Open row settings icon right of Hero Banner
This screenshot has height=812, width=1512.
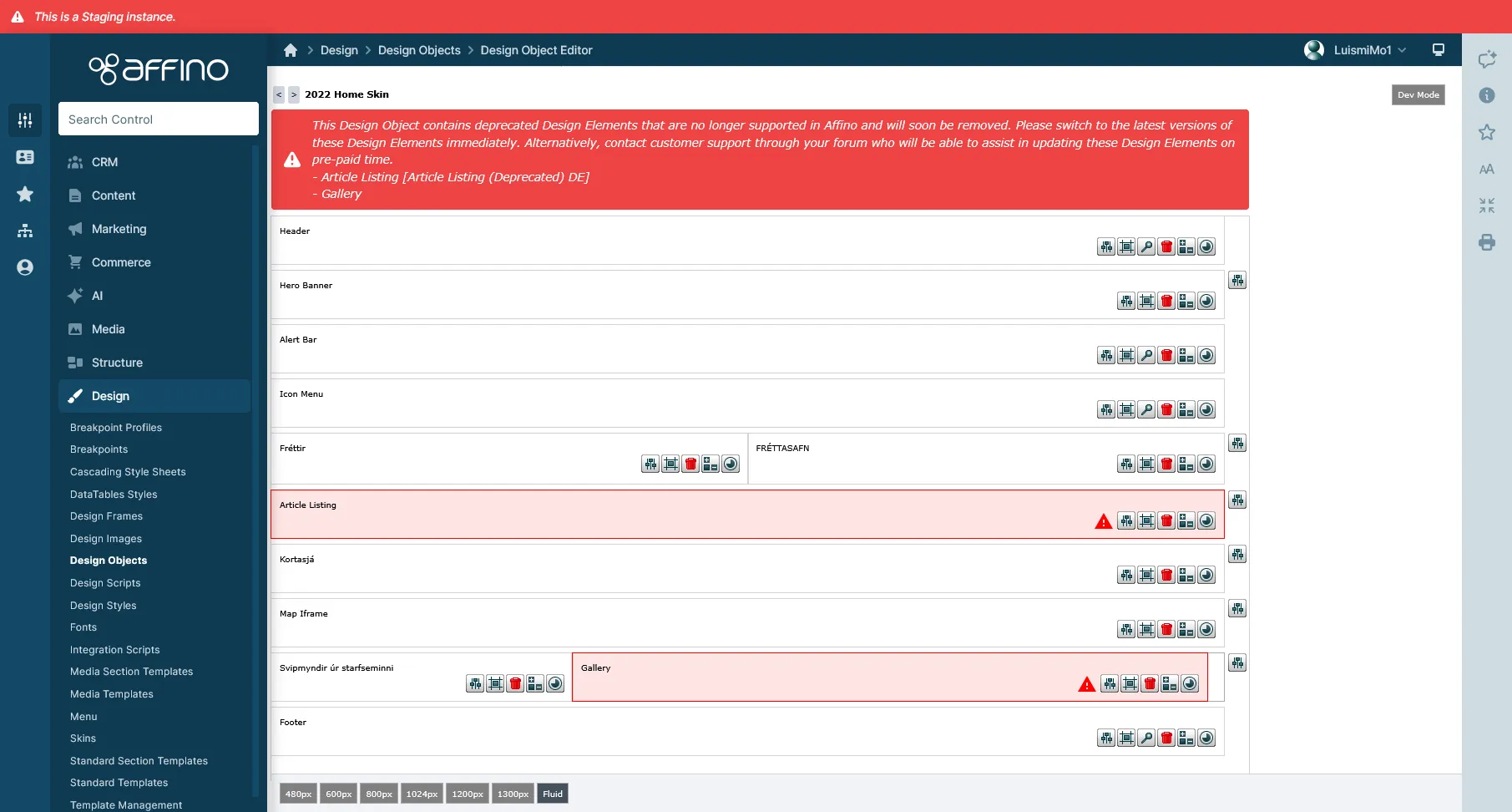tap(1237, 280)
